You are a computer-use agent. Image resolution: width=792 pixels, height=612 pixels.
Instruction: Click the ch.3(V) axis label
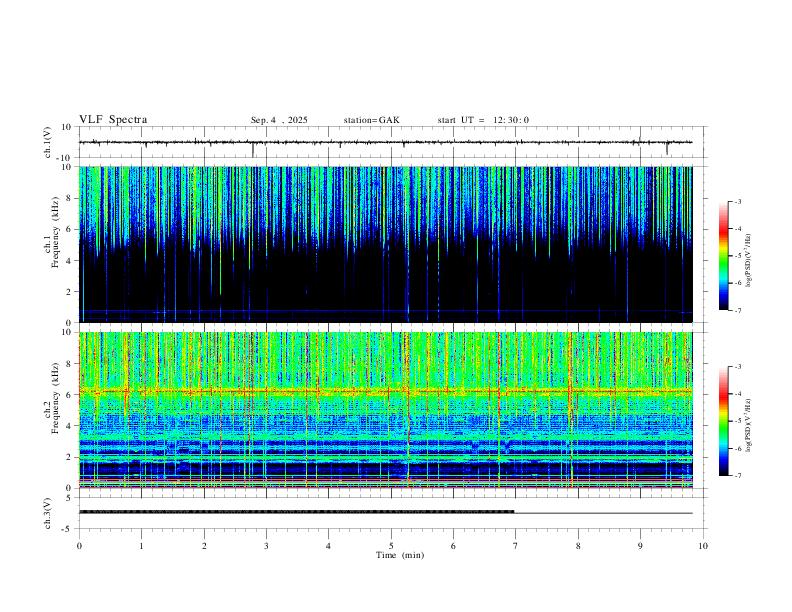click(48, 514)
